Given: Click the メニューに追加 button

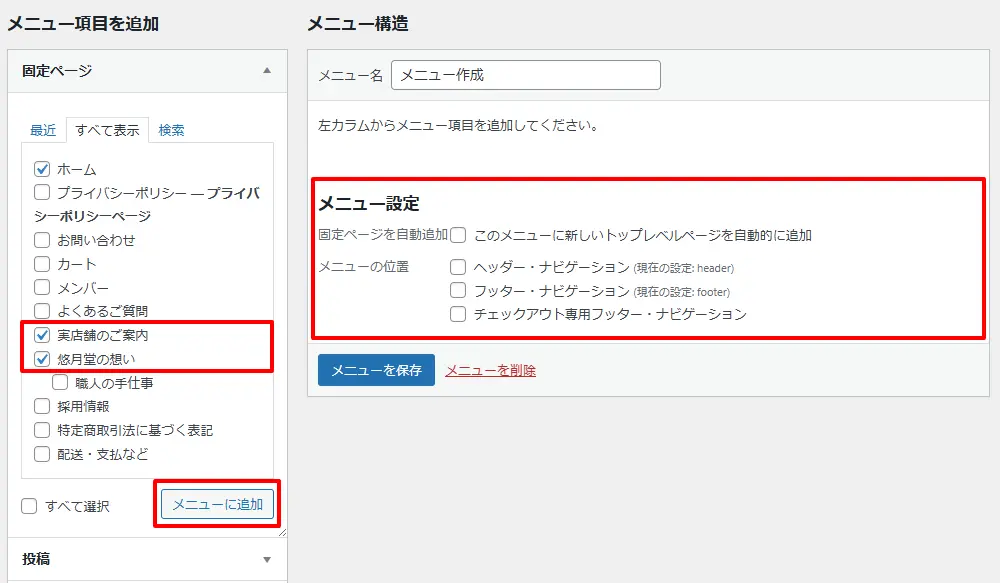Looking at the screenshot, I should (x=217, y=505).
